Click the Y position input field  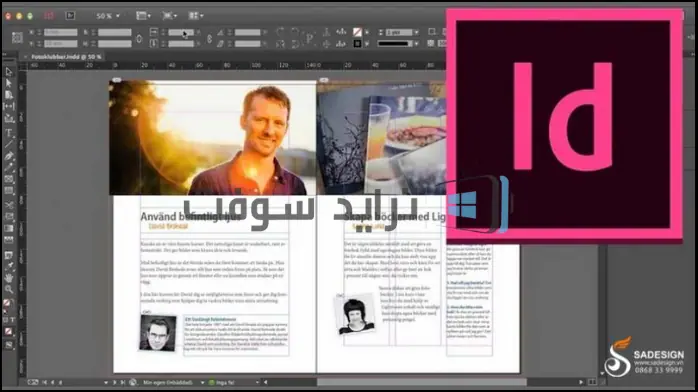(61, 44)
